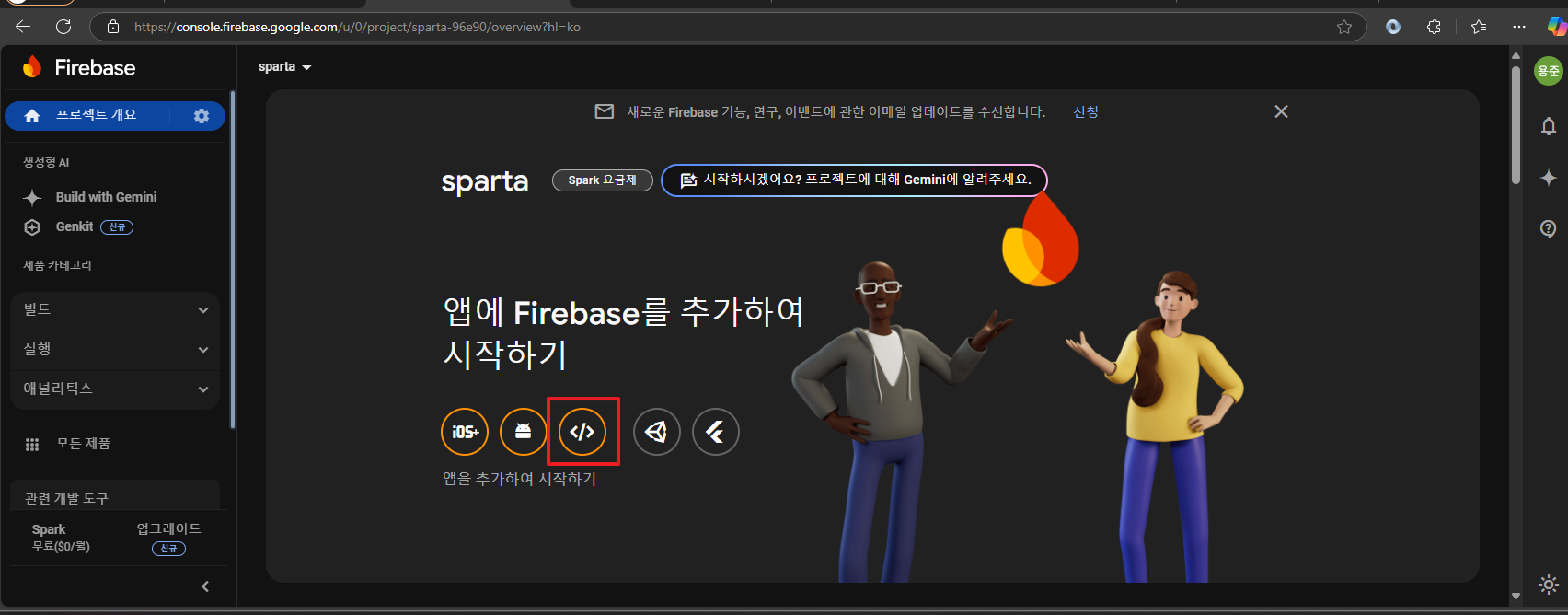Bookmark this page with the star icon

click(1344, 27)
